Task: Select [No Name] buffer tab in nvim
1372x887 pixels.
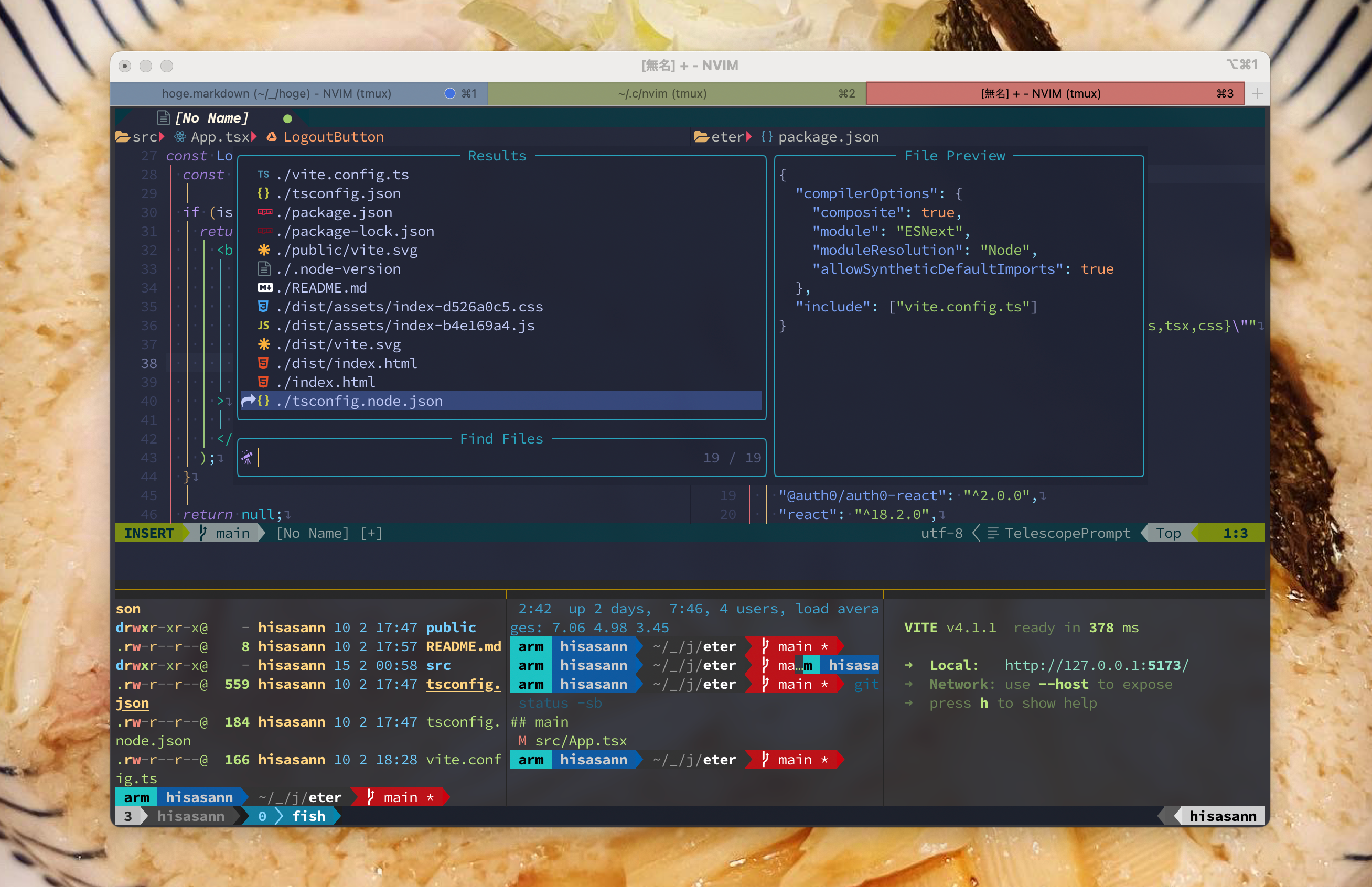Action: pyautogui.click(x=211, y=118)
